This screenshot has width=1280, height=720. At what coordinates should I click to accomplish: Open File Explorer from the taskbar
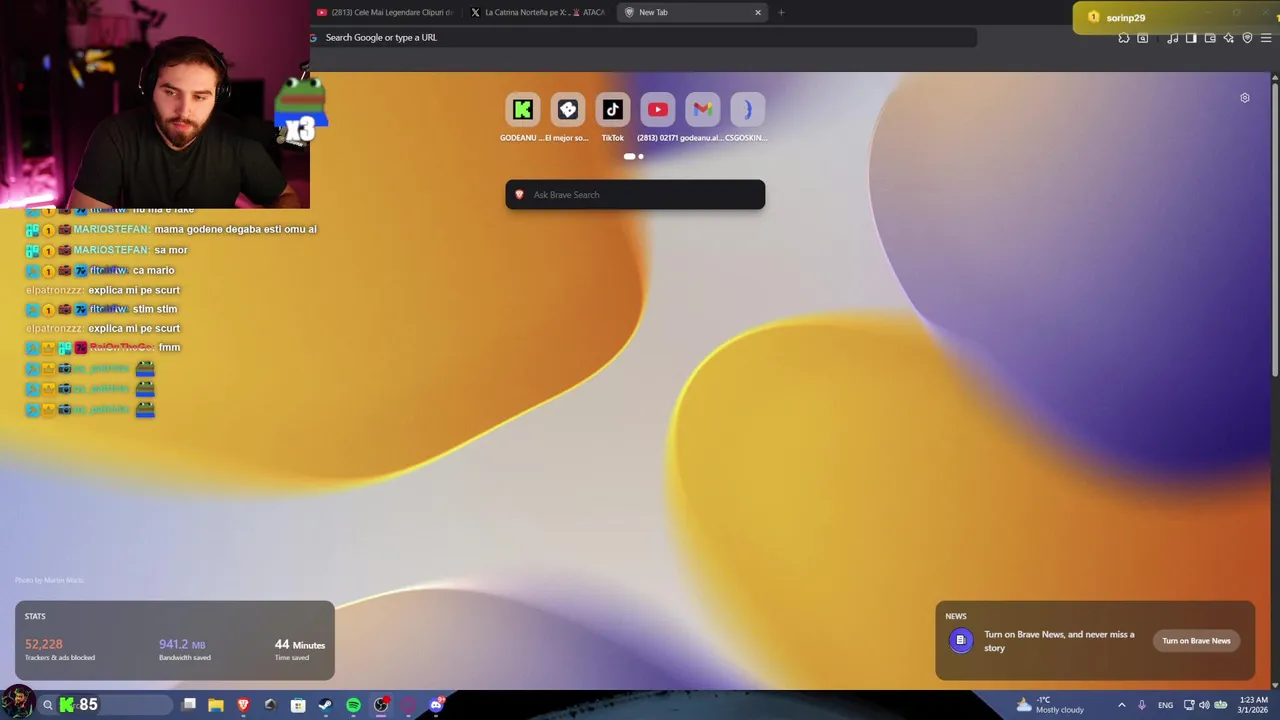pyautogui.click(x=216, y=705)
